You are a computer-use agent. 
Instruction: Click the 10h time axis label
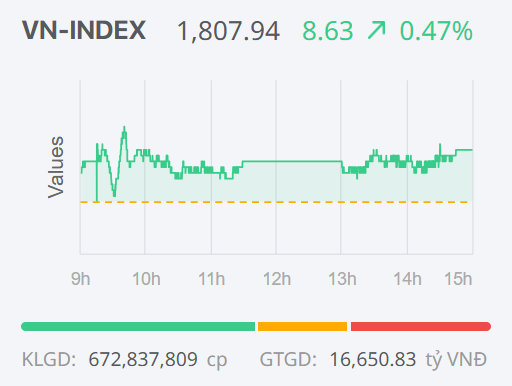(x=146, y=279)
